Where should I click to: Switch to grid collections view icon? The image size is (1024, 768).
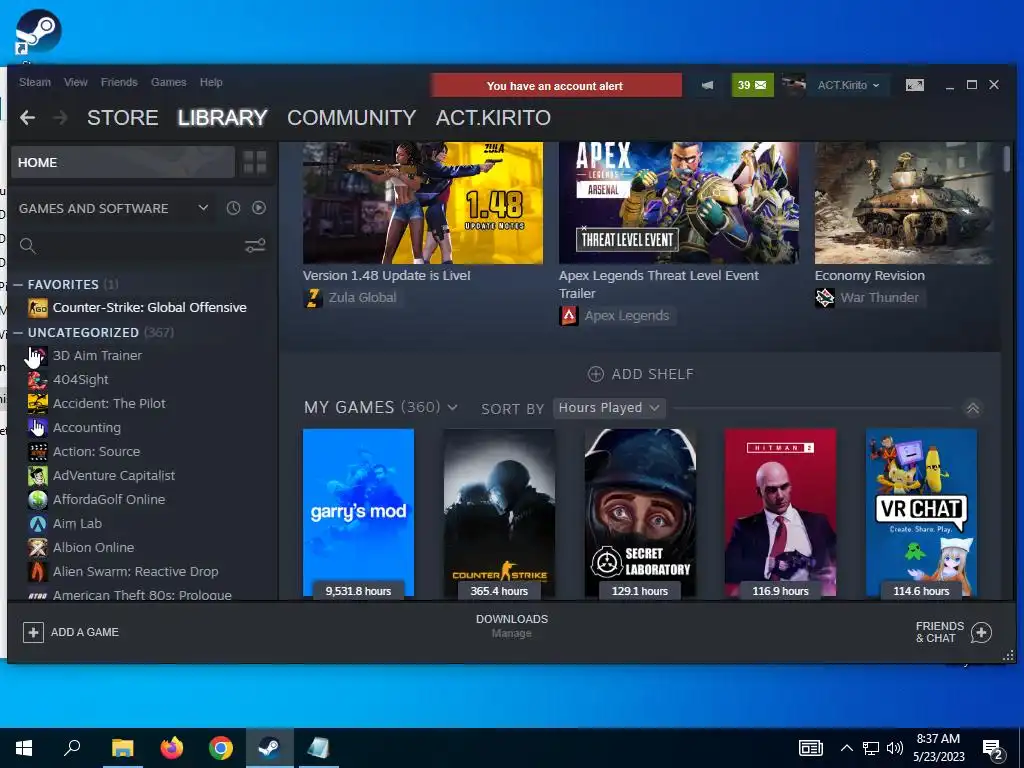pyautogui.click(x=255, y=163)
